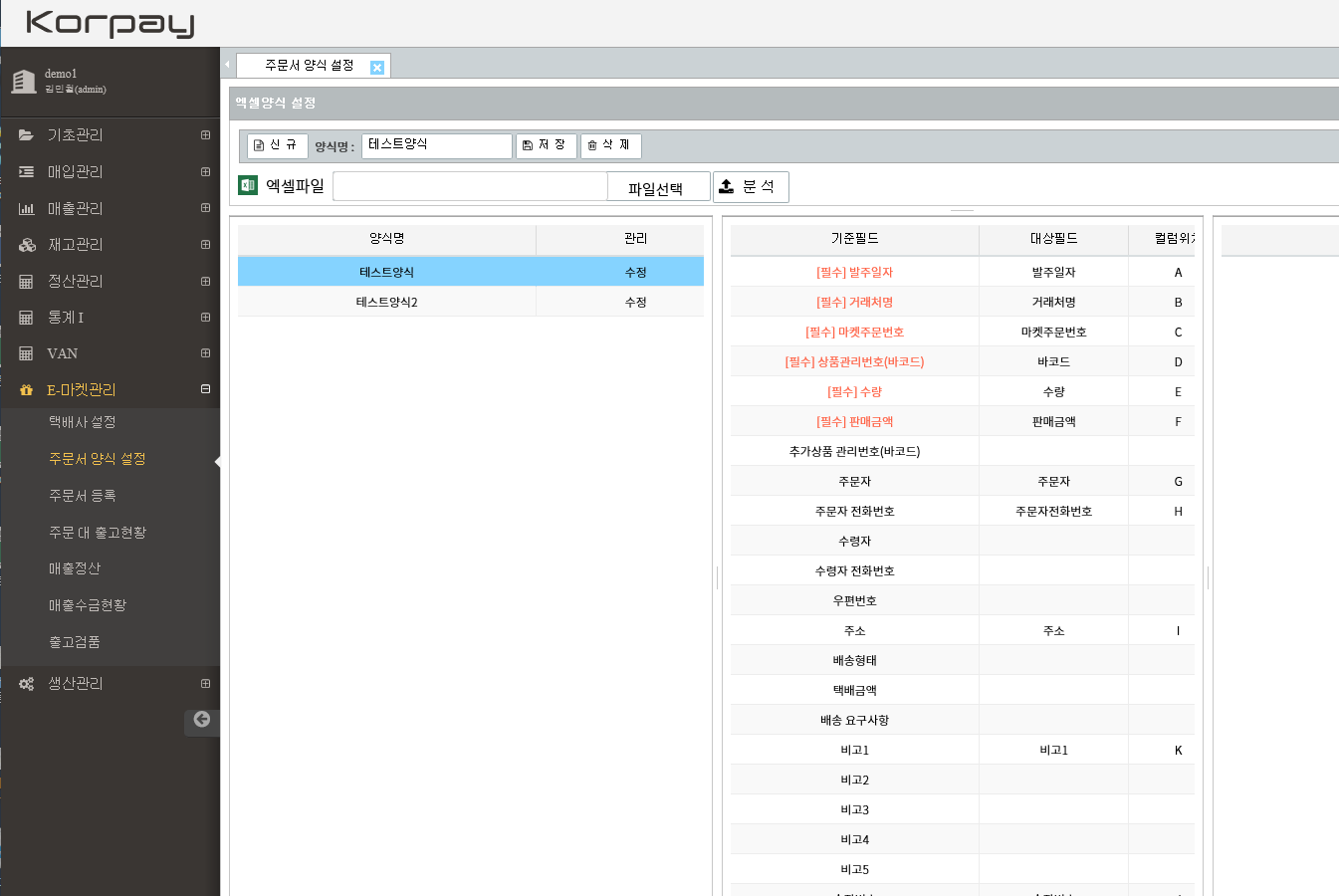Expand the 정산관리 menu with the plus sign
The width and height of the screenshot is (1339, 896).
click(205, 281)
